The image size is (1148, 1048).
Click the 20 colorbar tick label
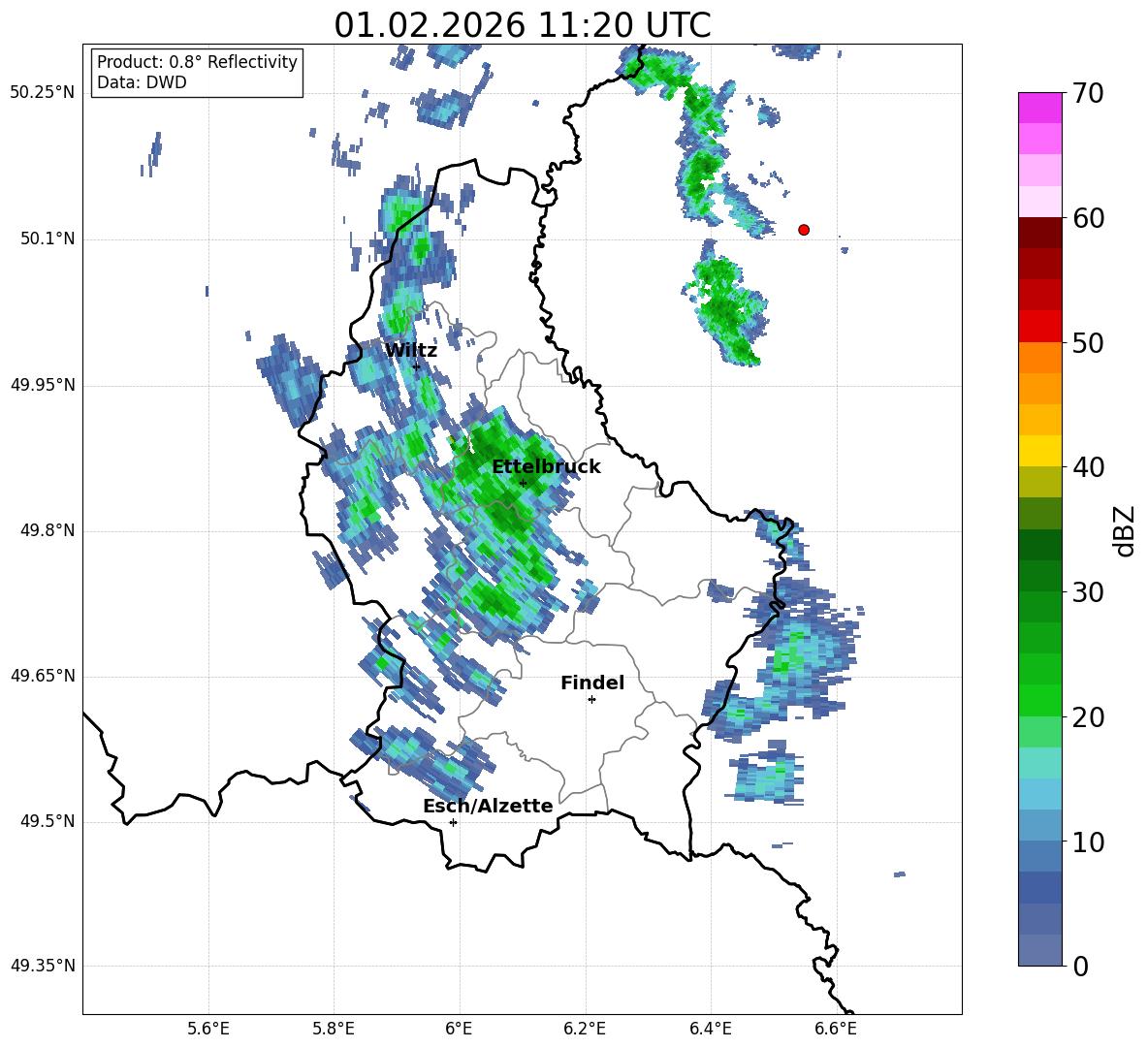(1088, 717)
